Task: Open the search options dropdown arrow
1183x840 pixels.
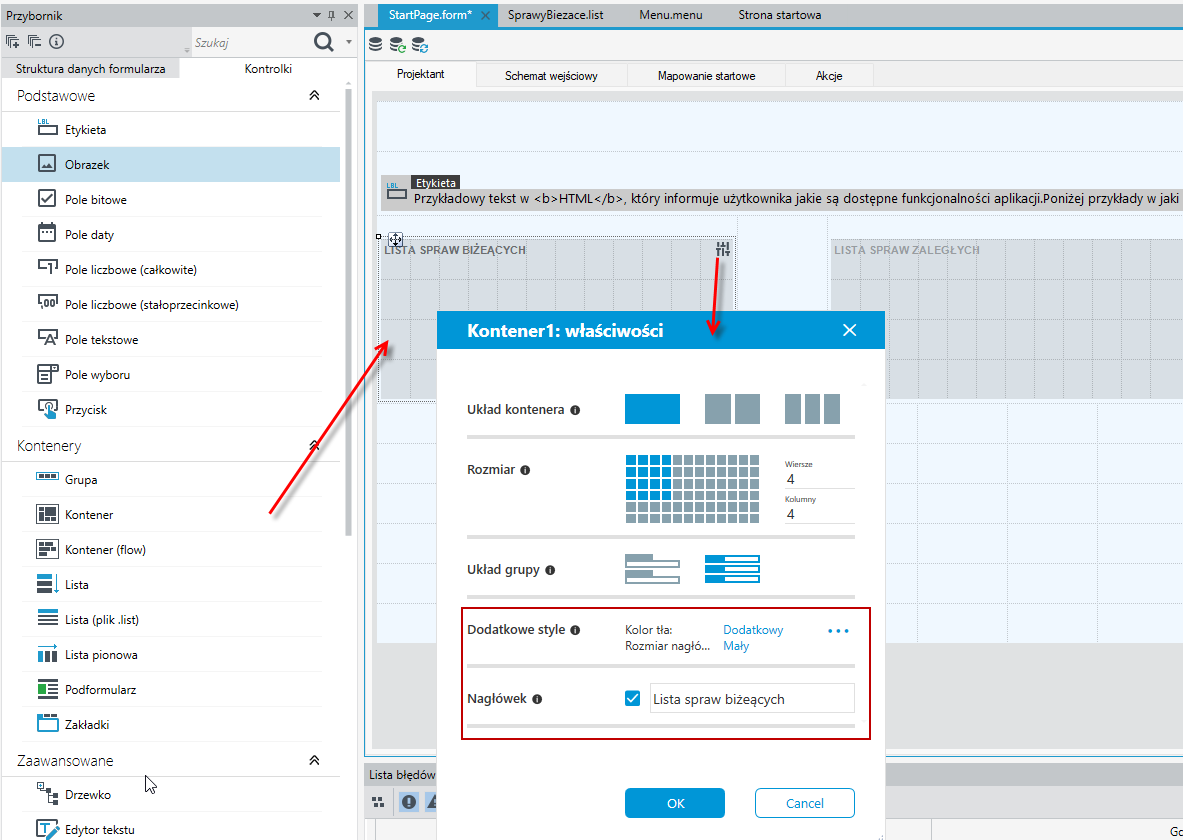Action: (x=349, y=42)
